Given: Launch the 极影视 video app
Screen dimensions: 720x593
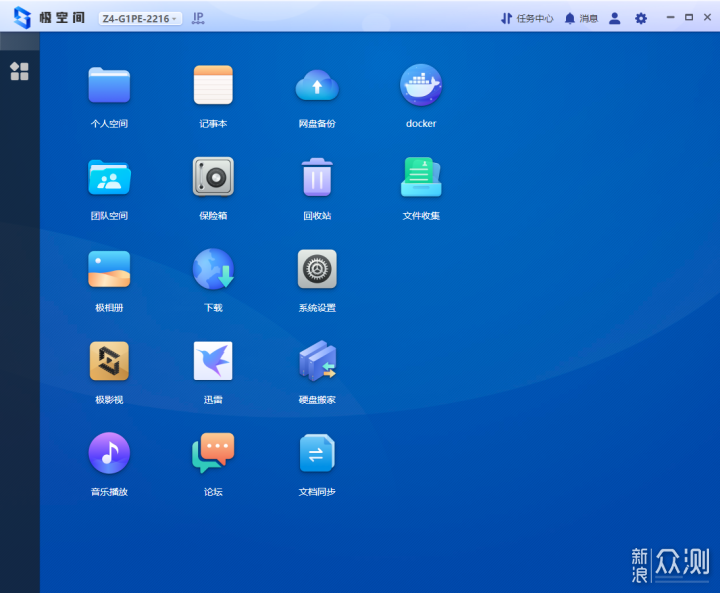Looking at the screenshot, I should pyautogui.click(x=109, y=361).
